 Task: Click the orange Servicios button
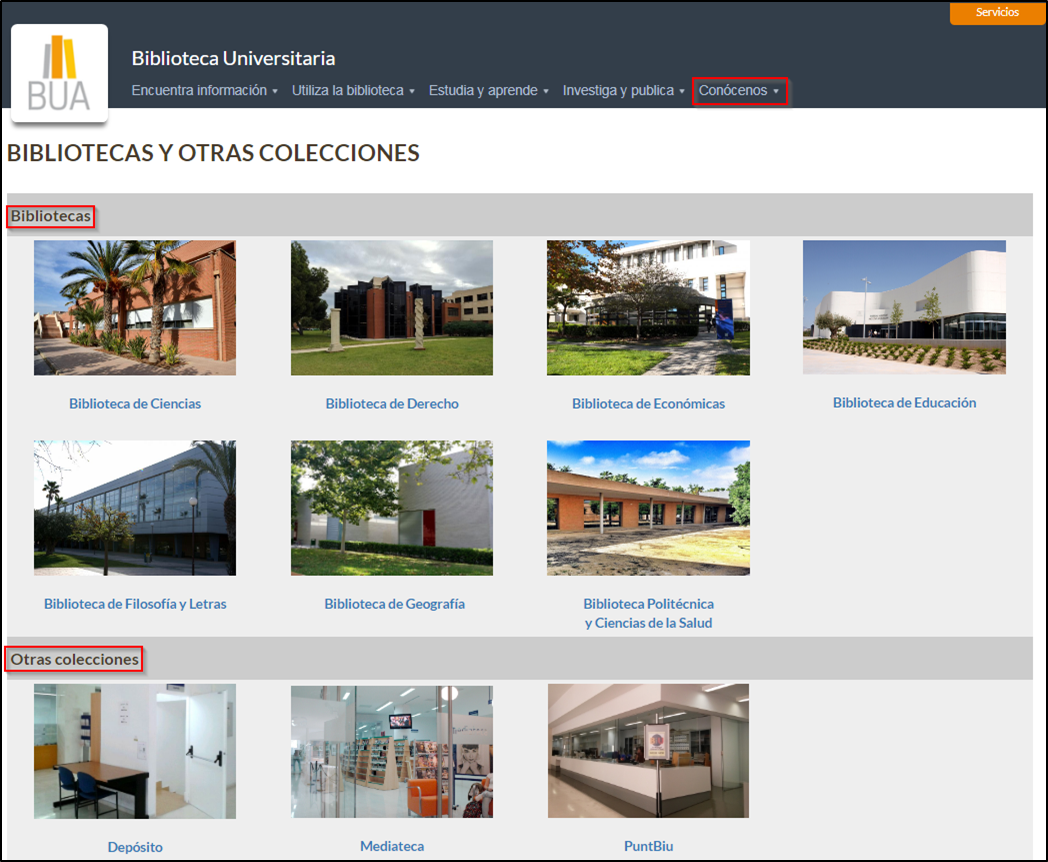pyautogui.click(x=997, y=13)
